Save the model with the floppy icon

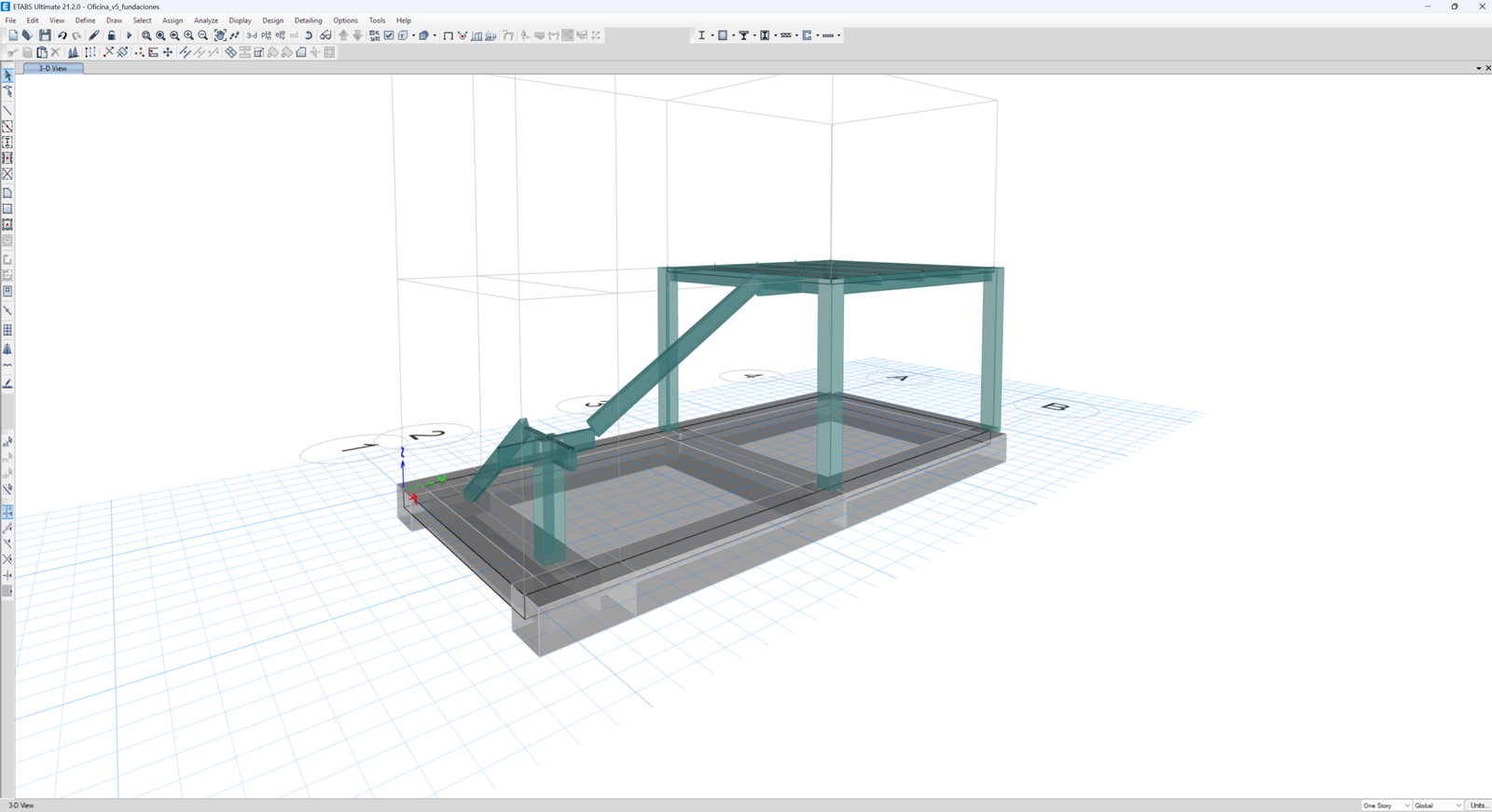coord(45,35)
